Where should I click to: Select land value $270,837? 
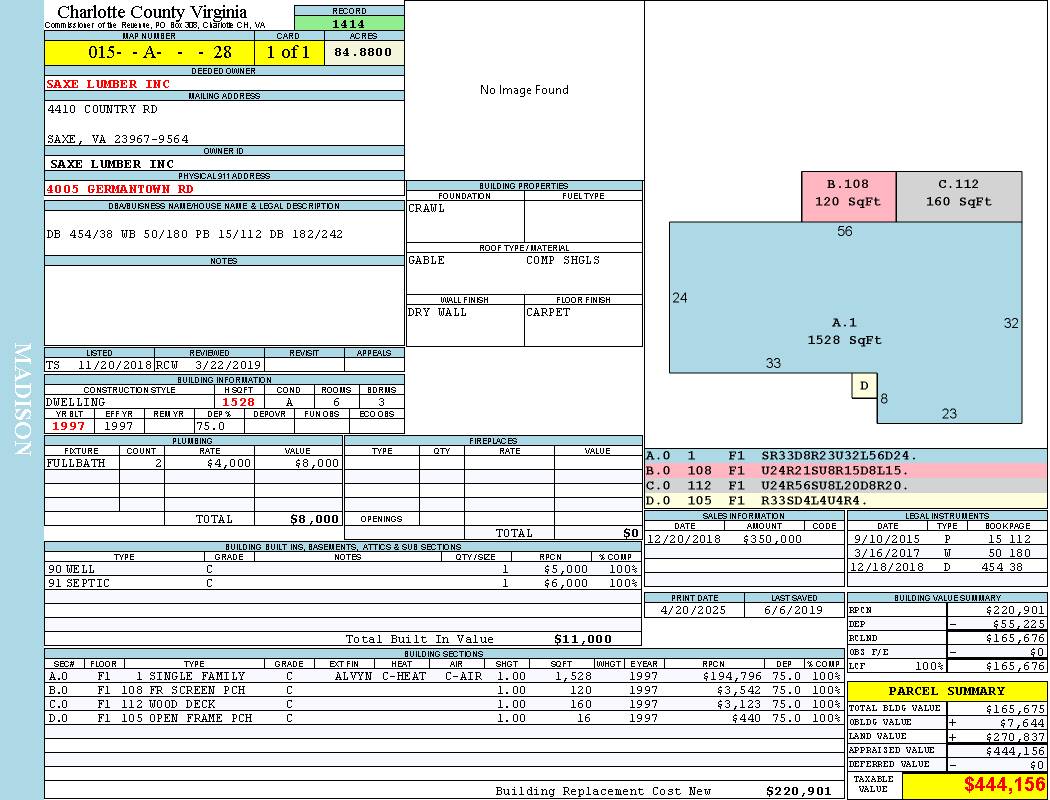[1015, 737]
